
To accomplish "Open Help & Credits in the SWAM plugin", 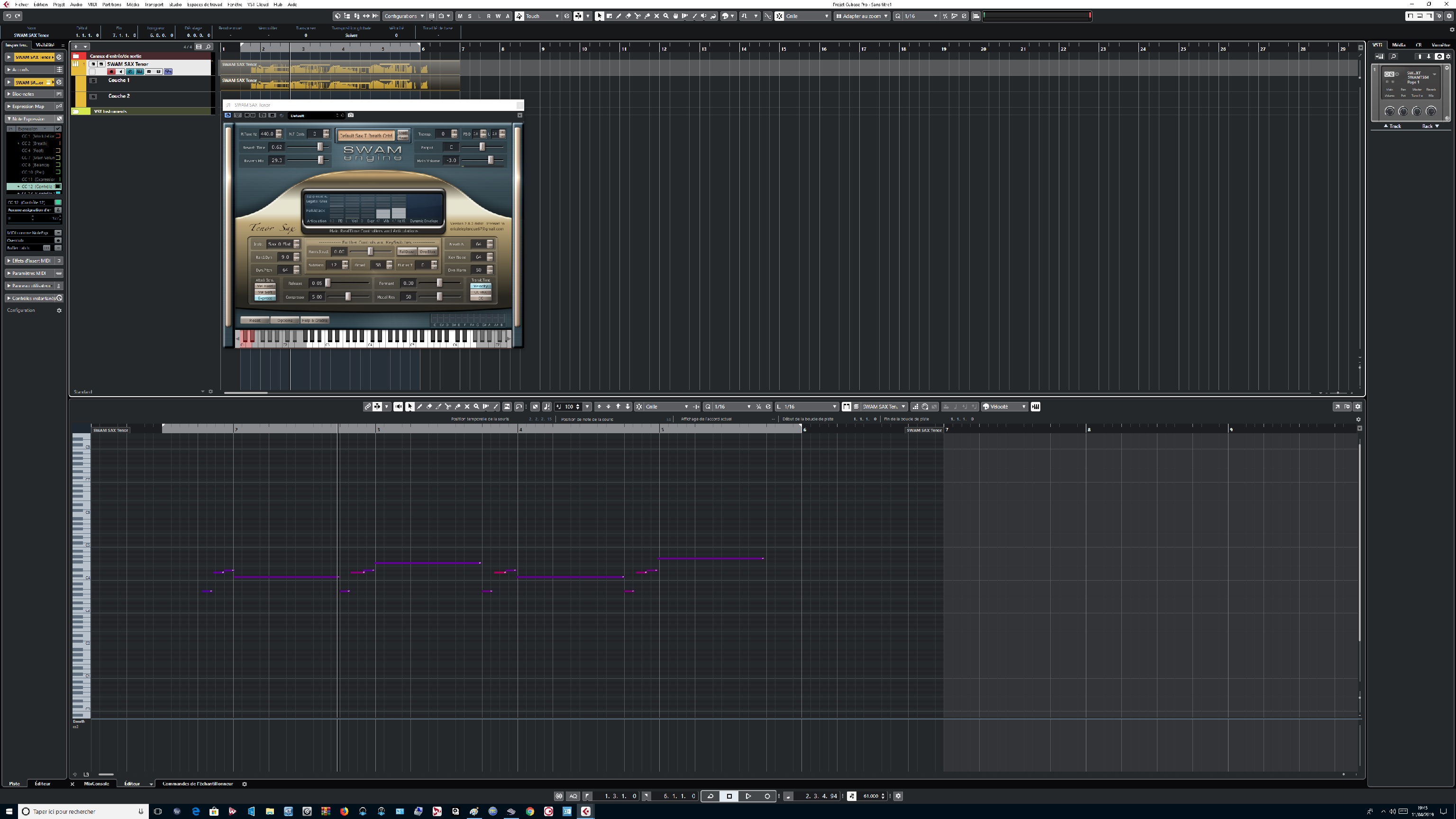I will point(314,320).
